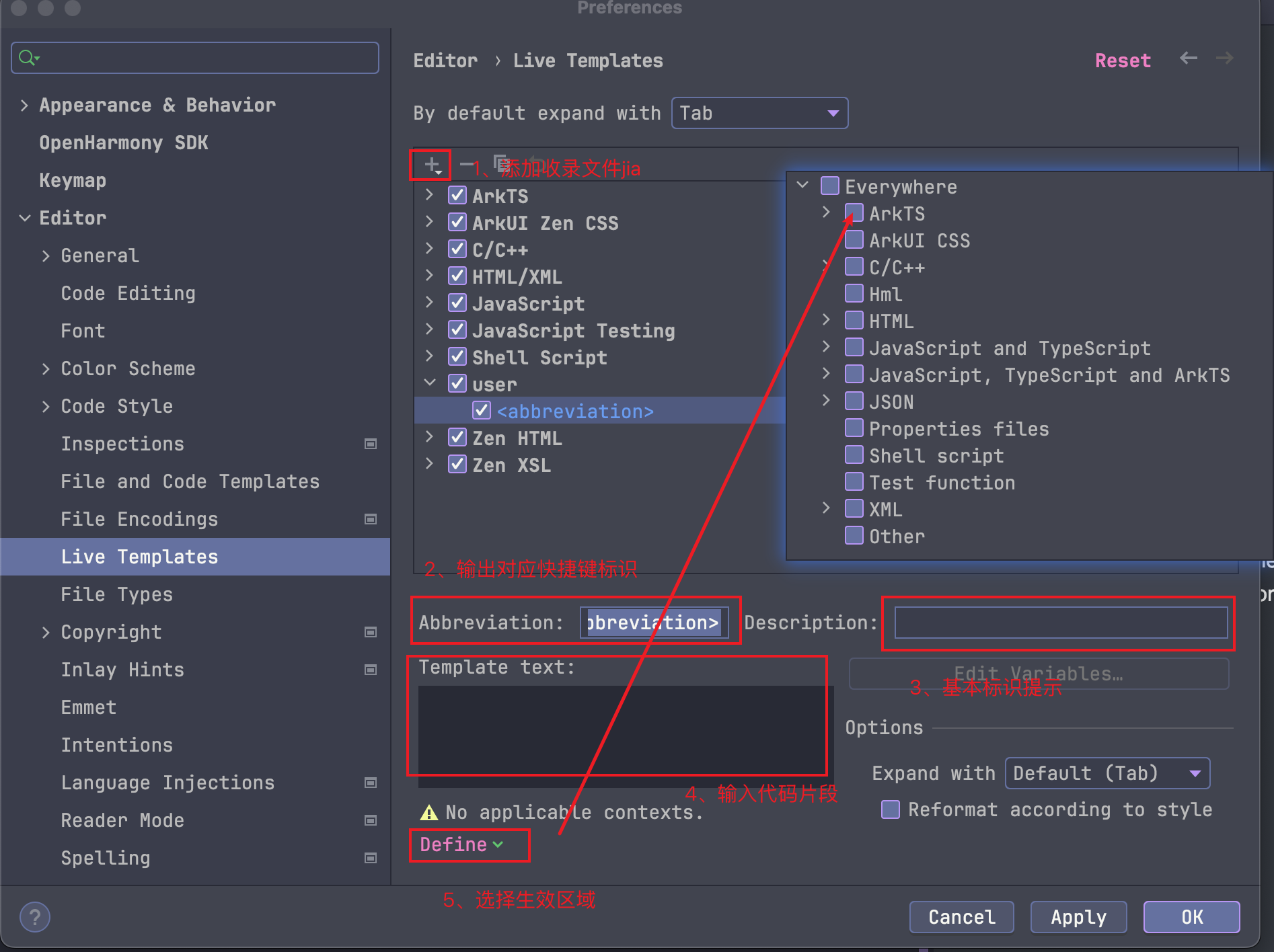Open the 'By default expand with' dropdown

pos(759,113)
